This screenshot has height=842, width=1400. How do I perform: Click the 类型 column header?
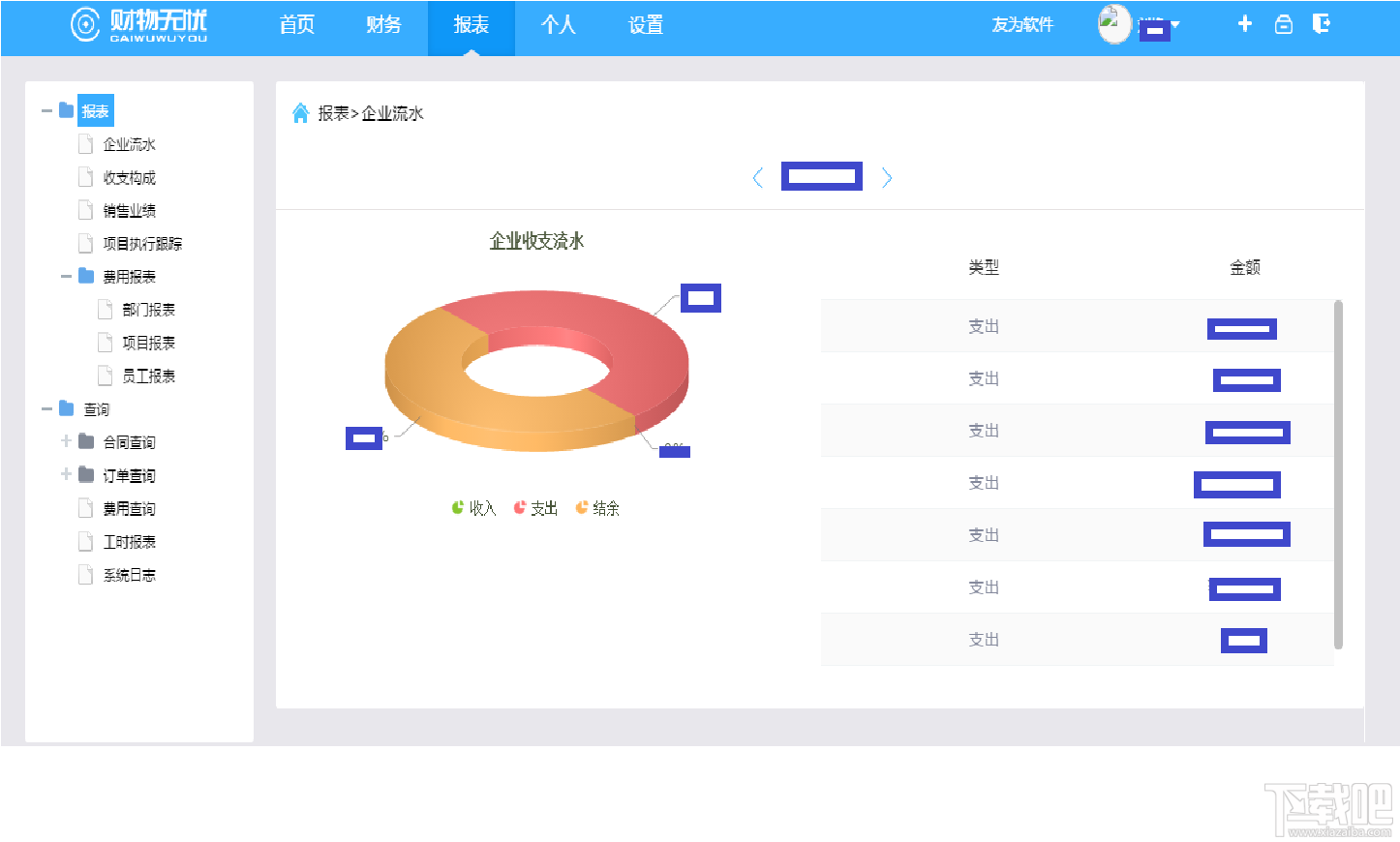(984, 267)
